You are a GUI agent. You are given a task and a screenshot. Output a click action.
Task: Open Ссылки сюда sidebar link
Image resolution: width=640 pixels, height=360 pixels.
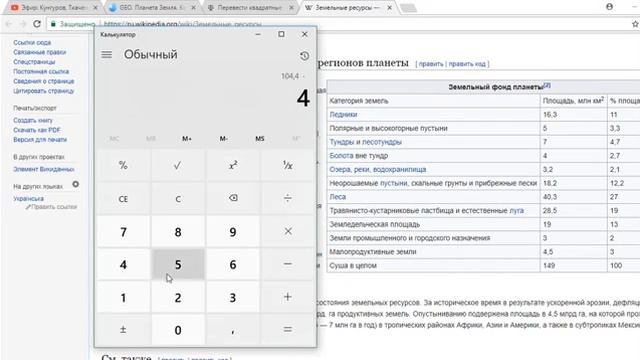pos(32,42)
